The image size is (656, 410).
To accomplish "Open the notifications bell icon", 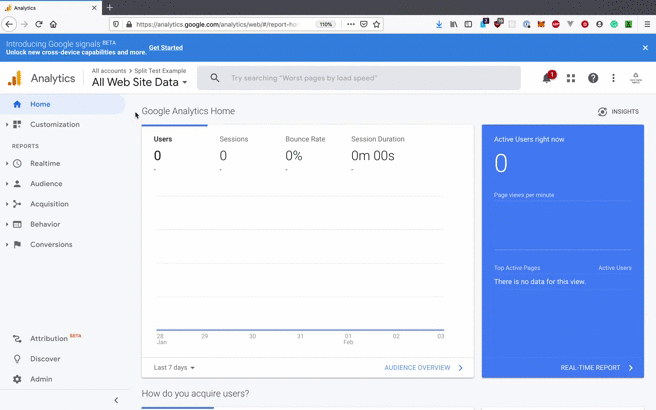I will pos(547,78).
